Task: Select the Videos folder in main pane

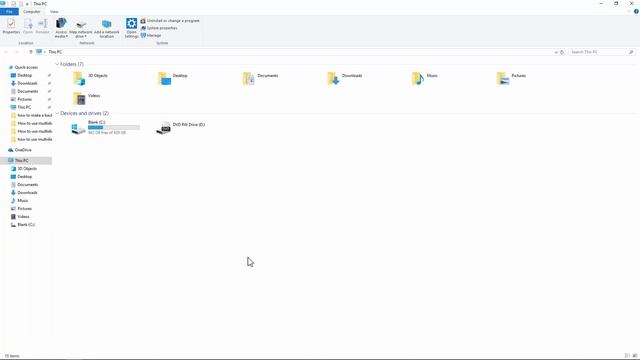Action: pyautogui.click(x=87, y=98)
